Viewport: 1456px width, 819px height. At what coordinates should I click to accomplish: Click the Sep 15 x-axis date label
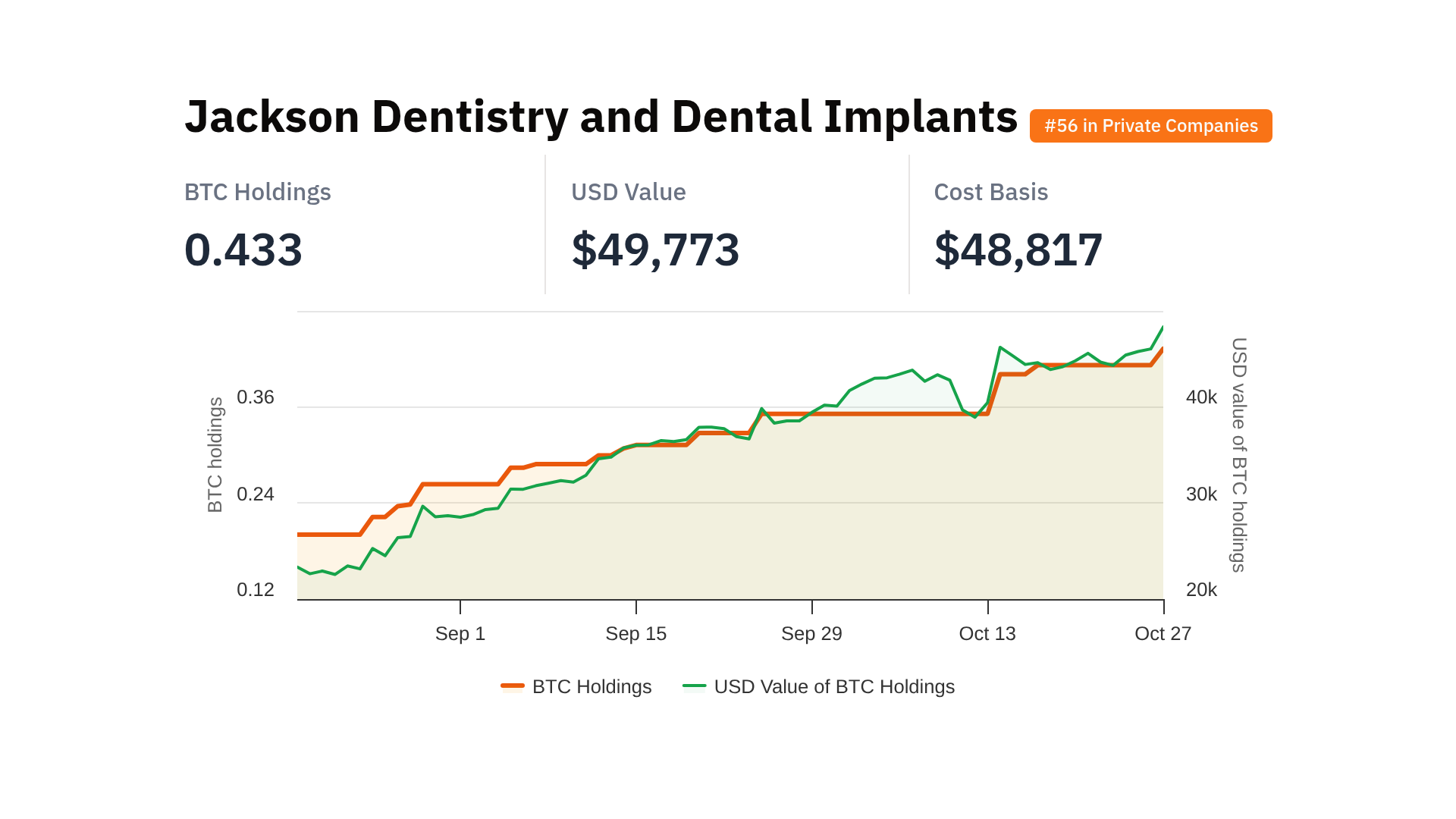click(x=635, y=633)
